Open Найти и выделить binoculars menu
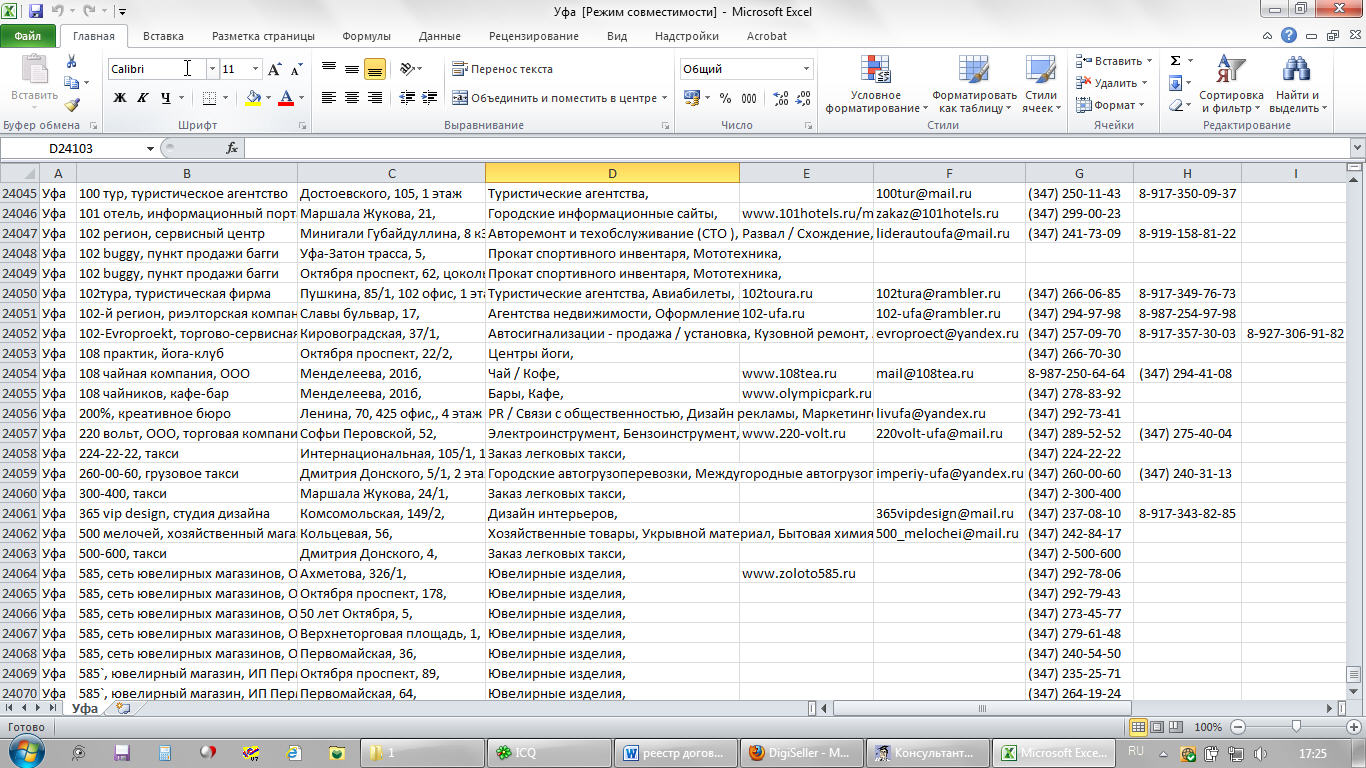Image resolution: width=1366 pixels, height=768 pixels. point(1297,84)
